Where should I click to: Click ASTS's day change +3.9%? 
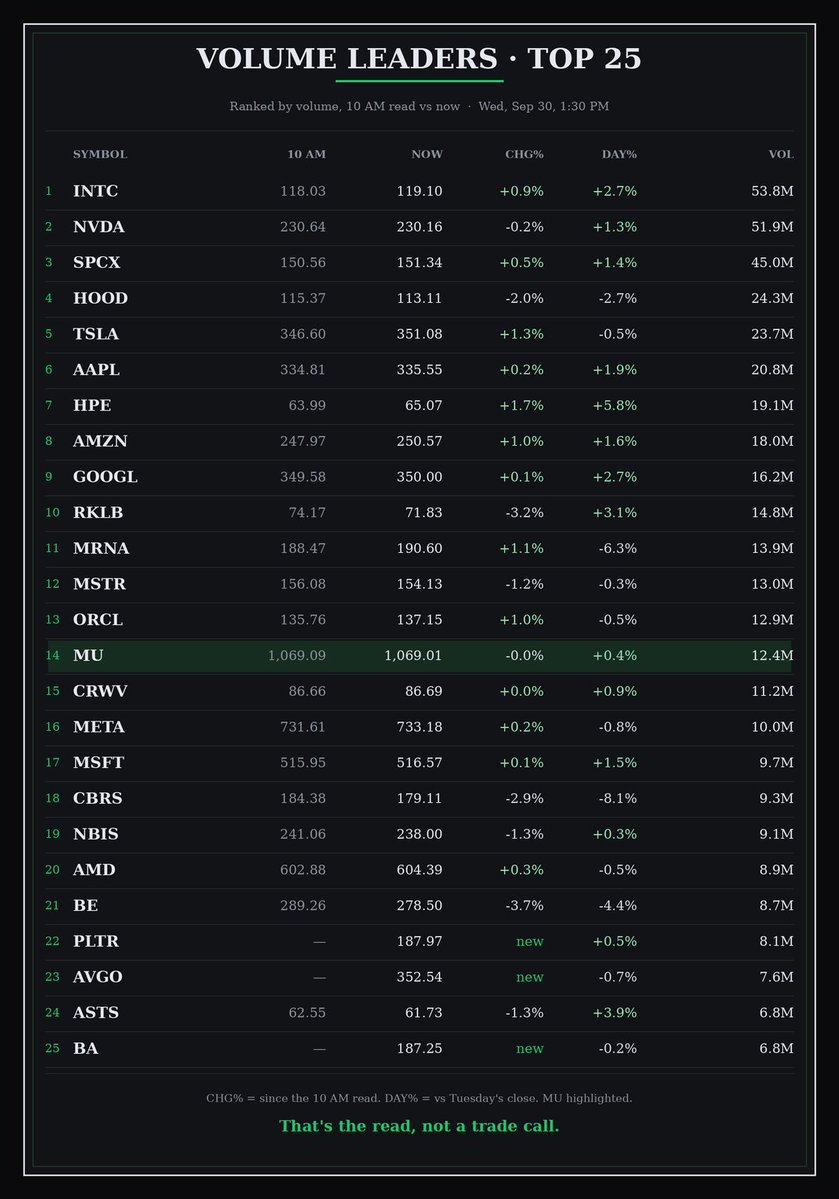(615, 1012)
